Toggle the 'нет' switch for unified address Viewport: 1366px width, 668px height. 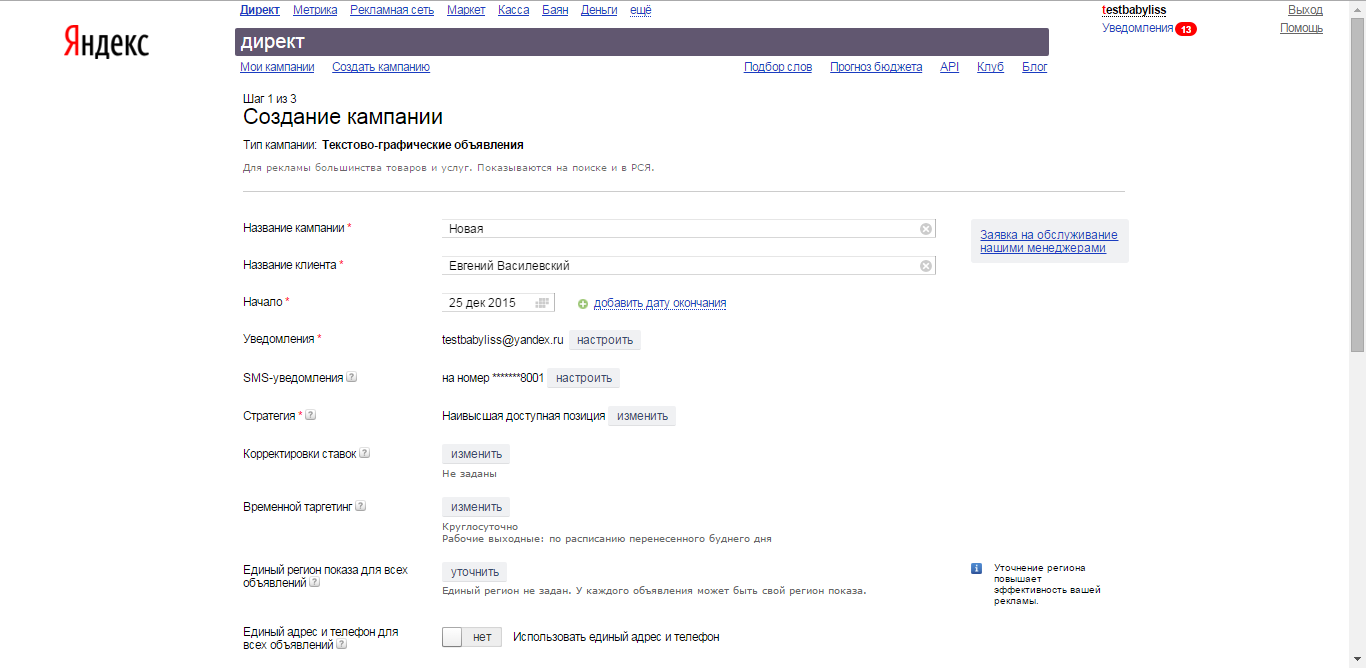click(x=472, y=637)
